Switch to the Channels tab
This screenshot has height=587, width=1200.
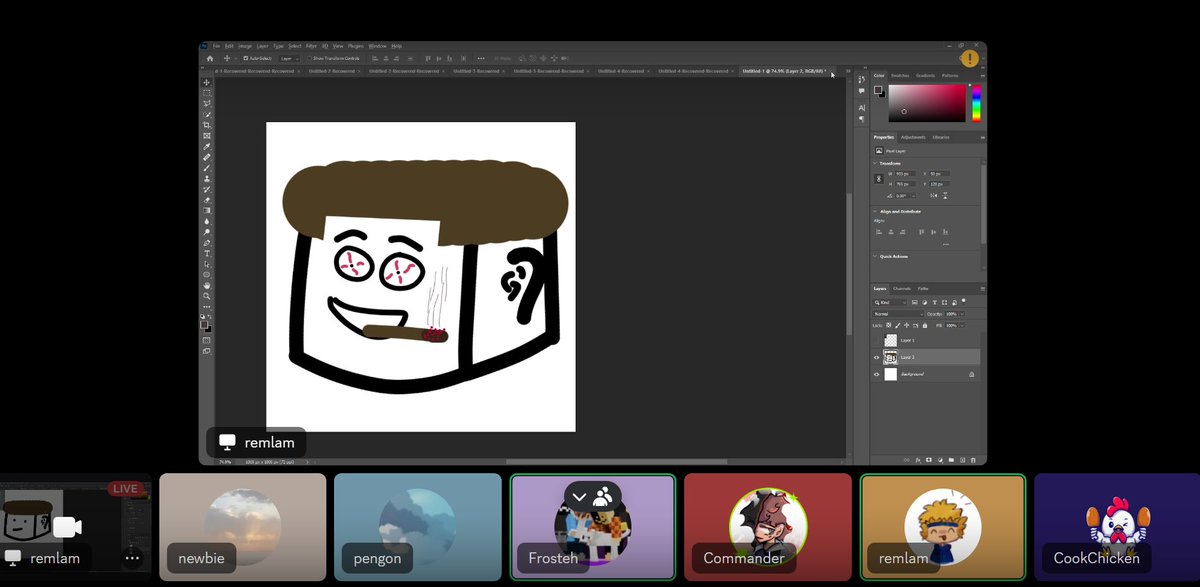tap(900, 289)
